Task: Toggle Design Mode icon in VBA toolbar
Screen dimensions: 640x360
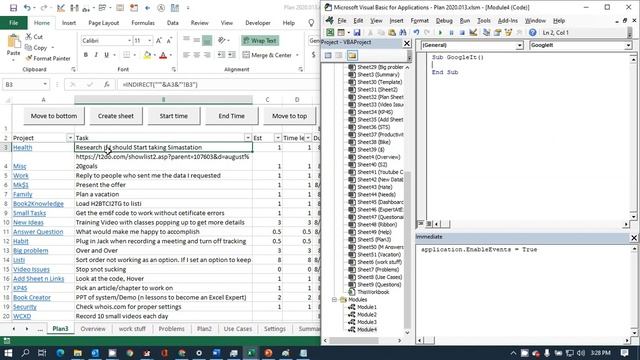Action: pyautogui.click(x=473, y=33)
